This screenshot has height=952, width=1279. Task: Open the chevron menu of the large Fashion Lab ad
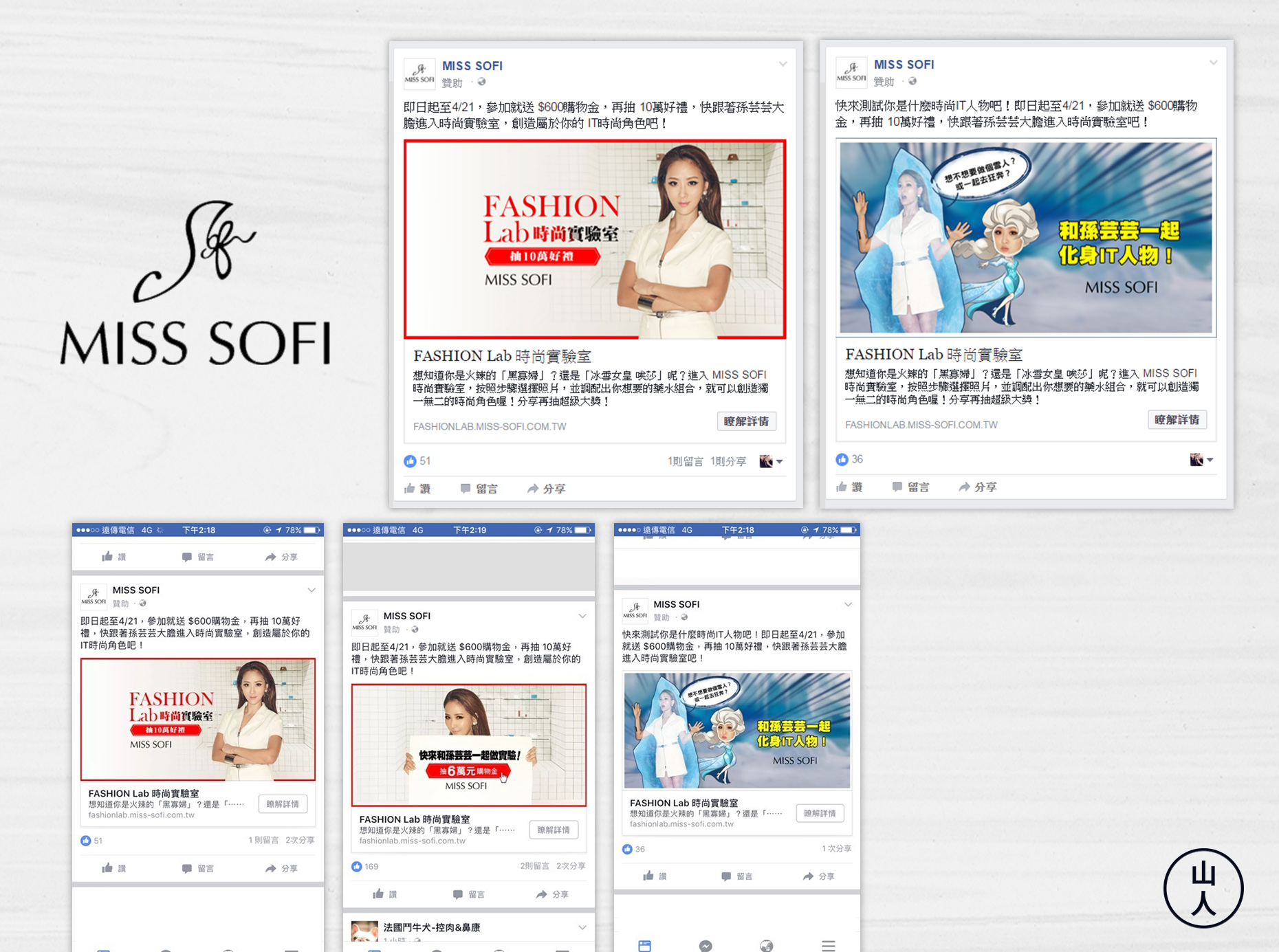point(783,64)
